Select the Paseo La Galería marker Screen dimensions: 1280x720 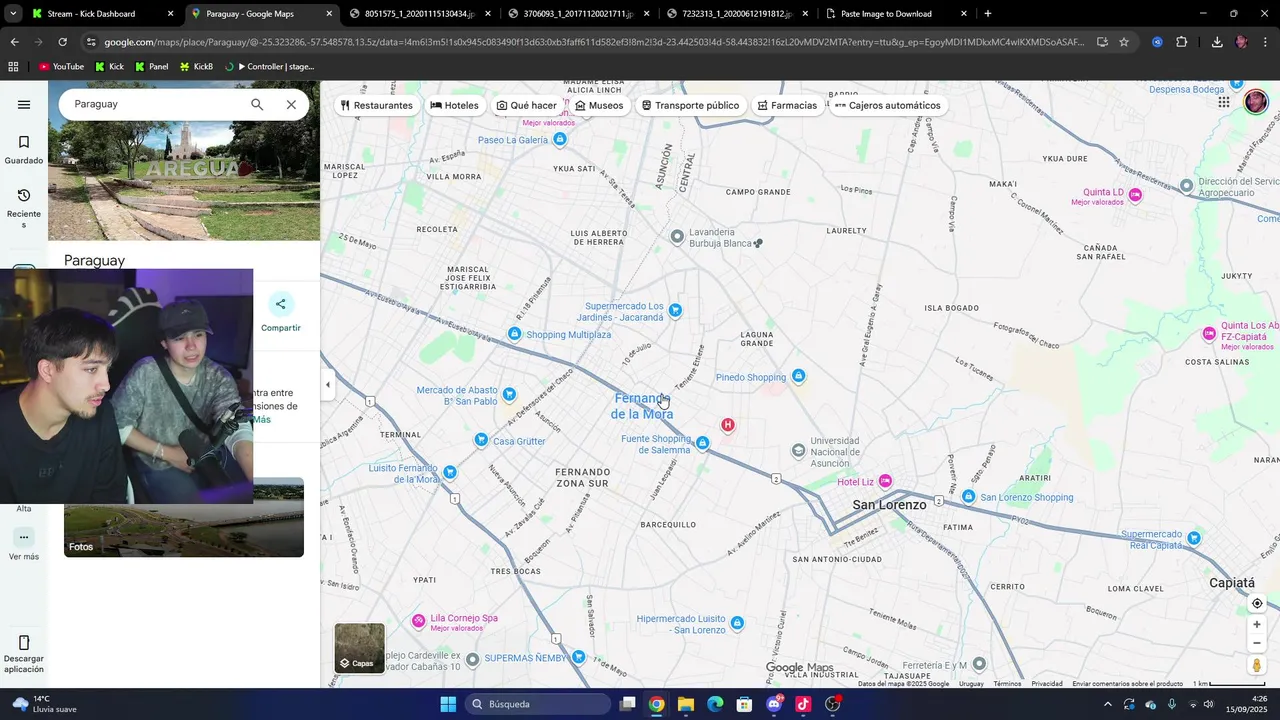click(x=560, y=139)
